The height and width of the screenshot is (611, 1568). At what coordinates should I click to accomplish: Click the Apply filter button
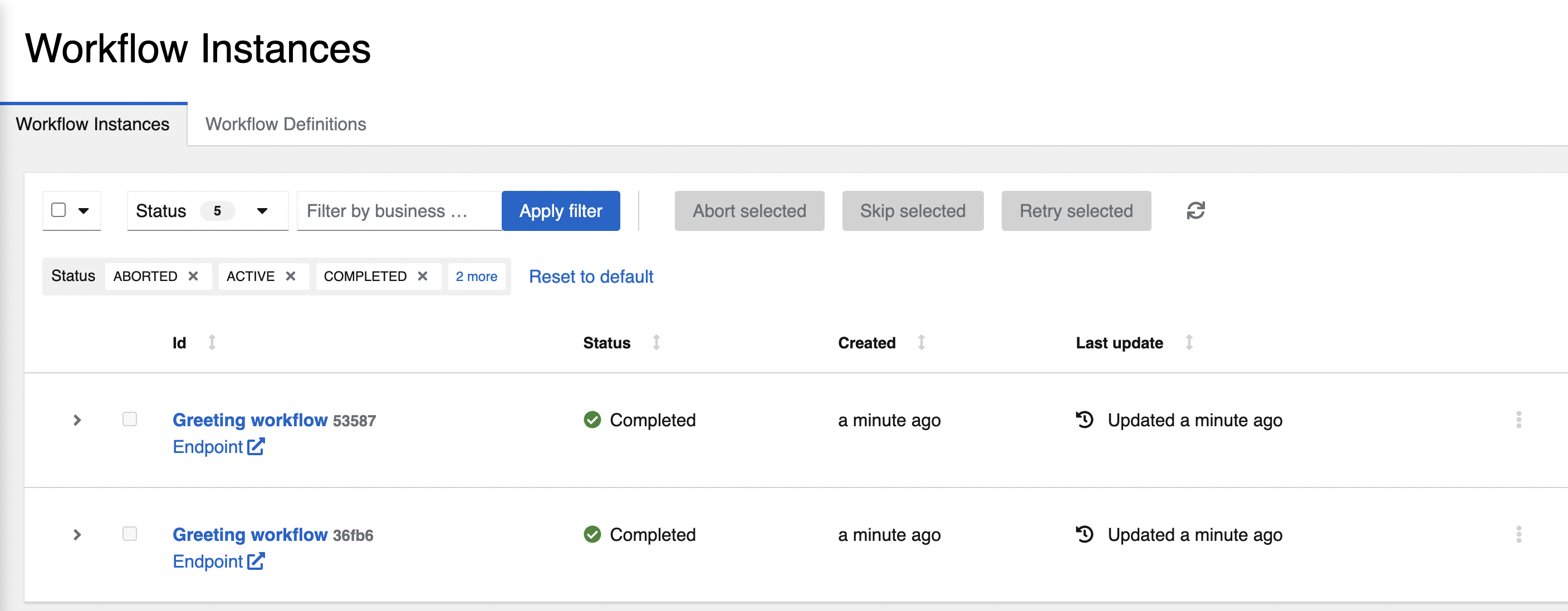coord(560,210)
